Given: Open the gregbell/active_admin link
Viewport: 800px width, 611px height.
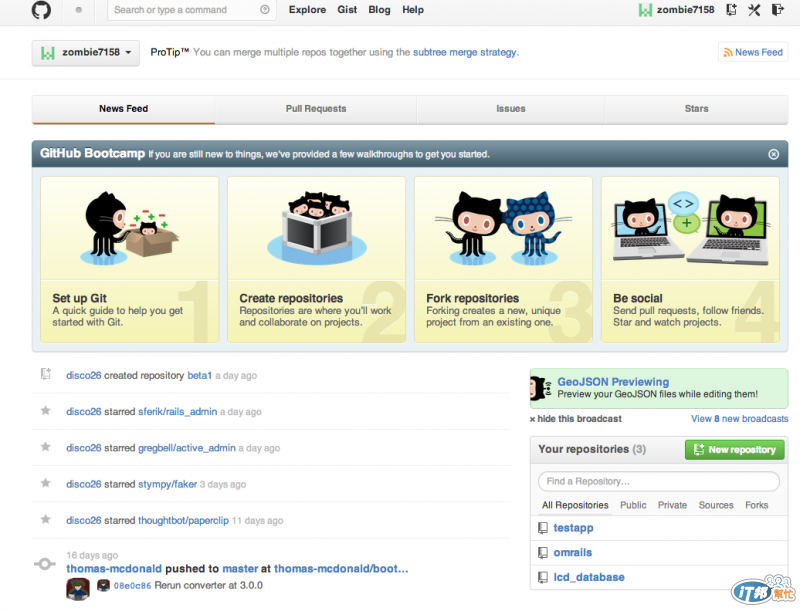Looking at the screenshot, I should pos(187,448).
